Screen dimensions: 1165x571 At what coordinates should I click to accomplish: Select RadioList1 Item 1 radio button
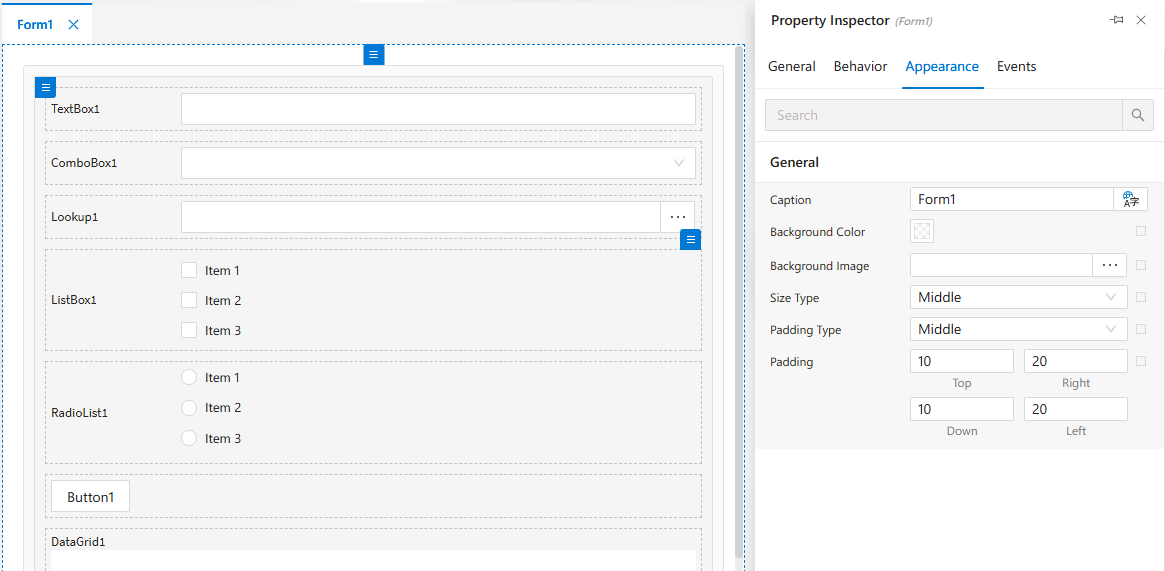click(189, 377)
